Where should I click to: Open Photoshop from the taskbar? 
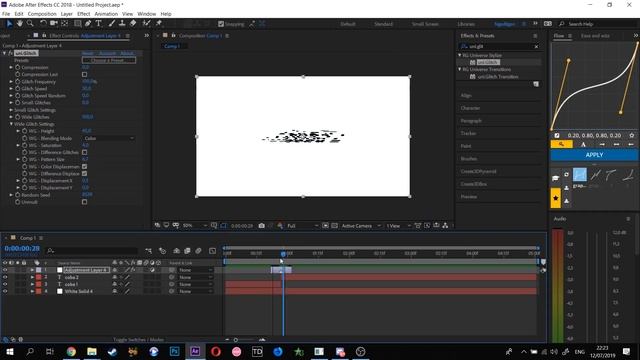point(174,351)
